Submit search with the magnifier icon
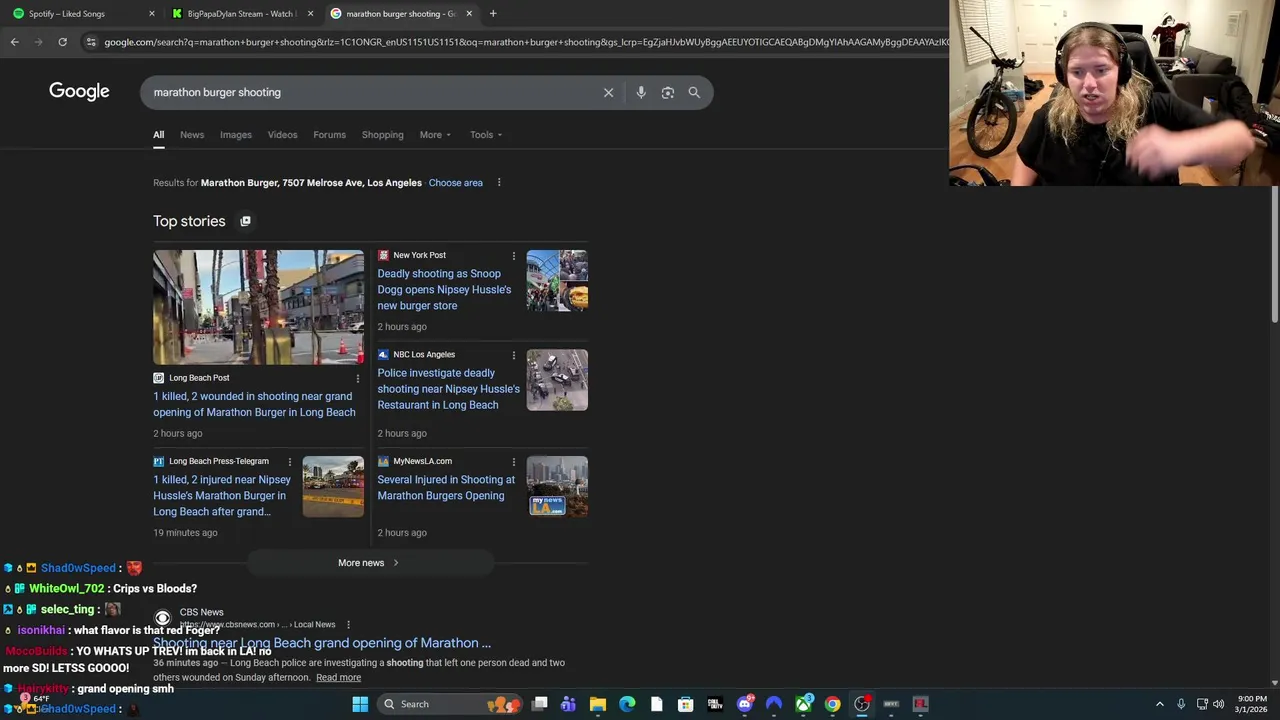Image resolution: width=1280 pixels, height=720 pixels. pyautogui.click(x=694, y=92)
